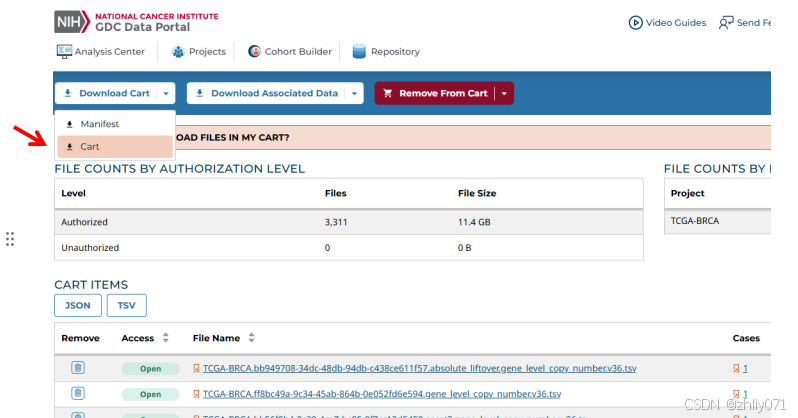The image size is (798, 418).
Task: Expand the Download Associated Data dropdown caret
Action: pyautogui.click(x=354, y=94)
